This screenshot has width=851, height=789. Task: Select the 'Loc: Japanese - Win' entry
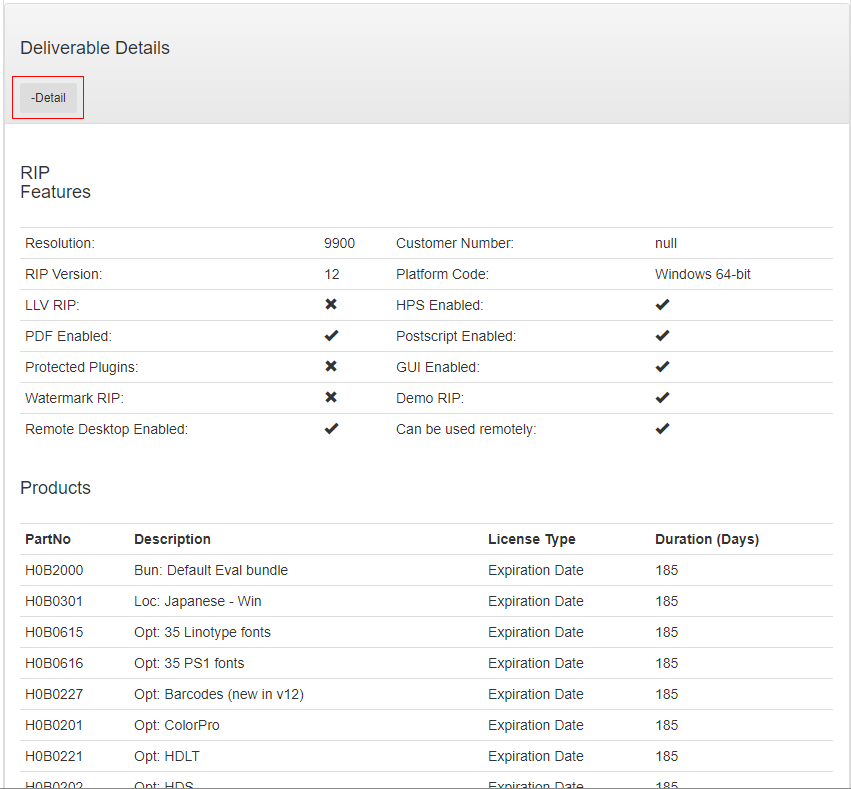(197, 601)
